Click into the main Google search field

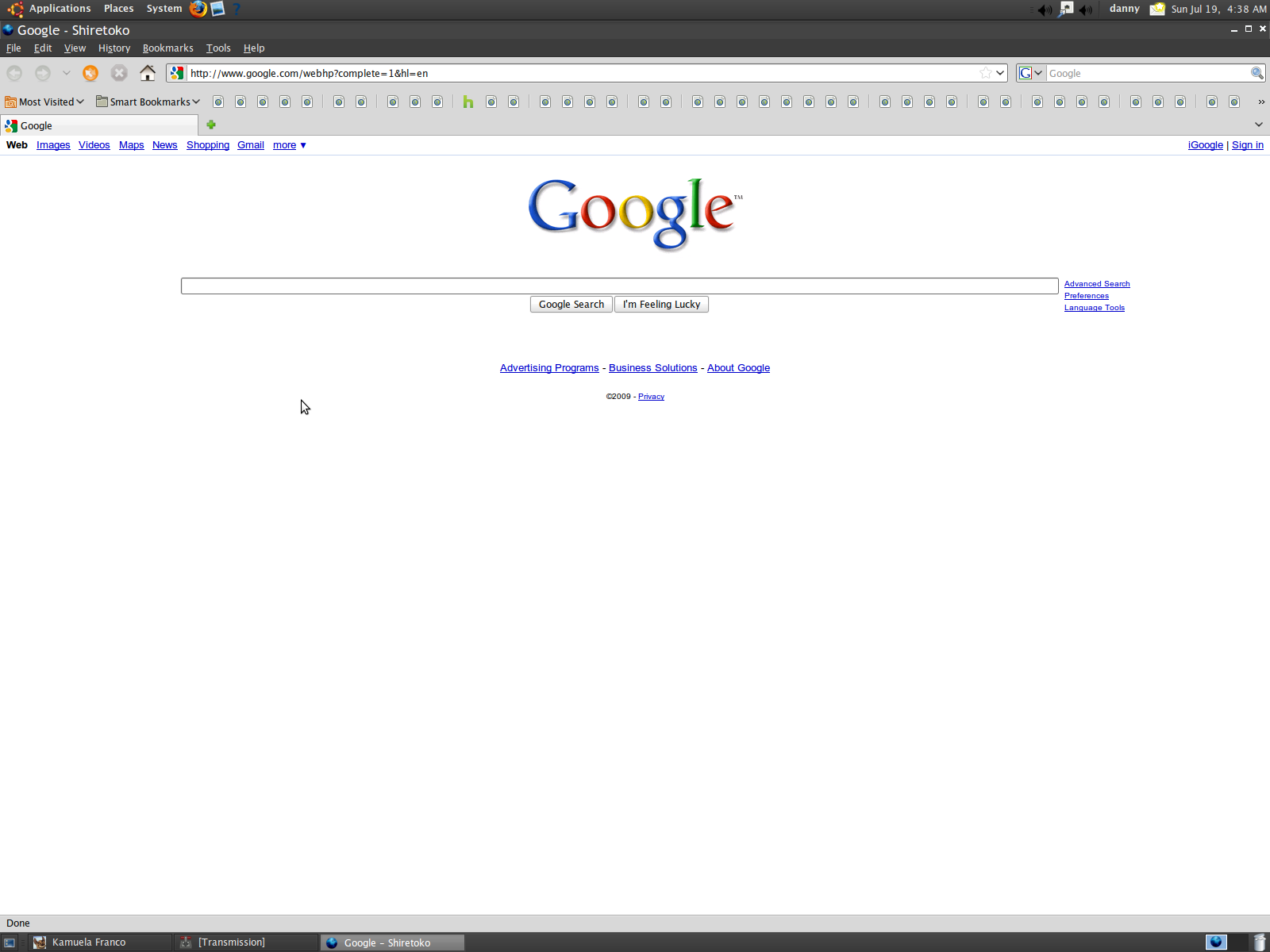coord(620,286)
